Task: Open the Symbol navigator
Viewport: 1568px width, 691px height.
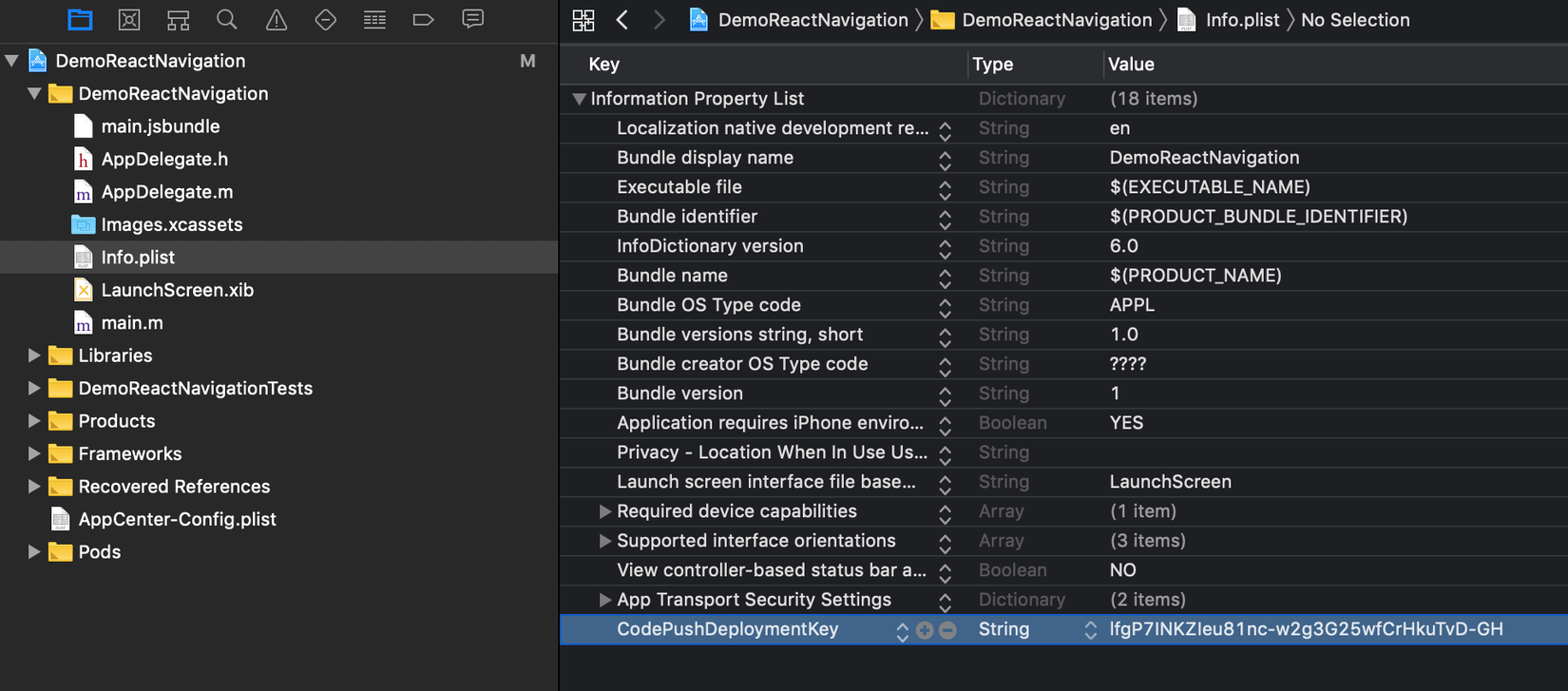Action: tap(178, 19)
